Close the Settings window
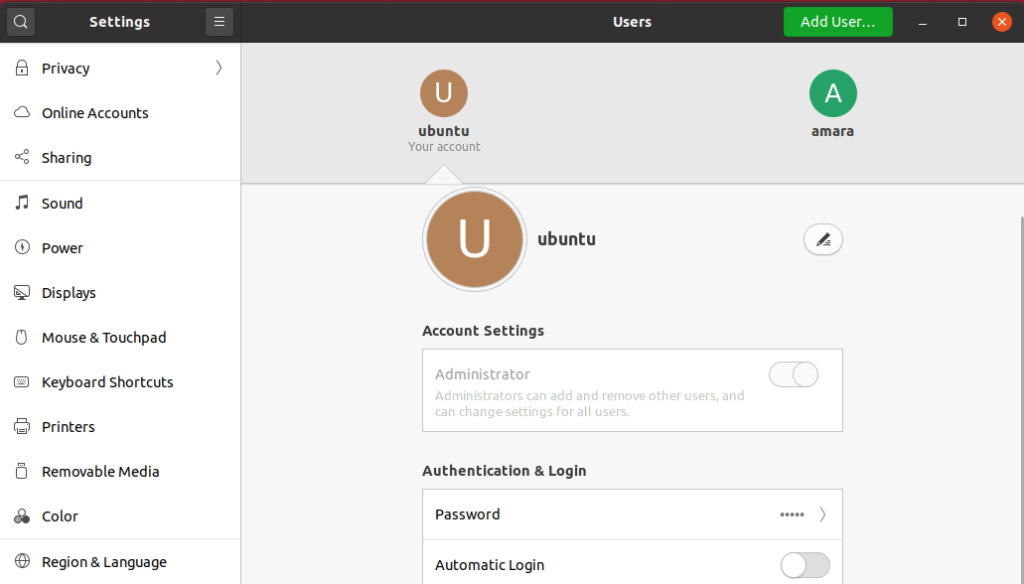The height and width of the screenshot is (584, 1024). [1002, 22]
